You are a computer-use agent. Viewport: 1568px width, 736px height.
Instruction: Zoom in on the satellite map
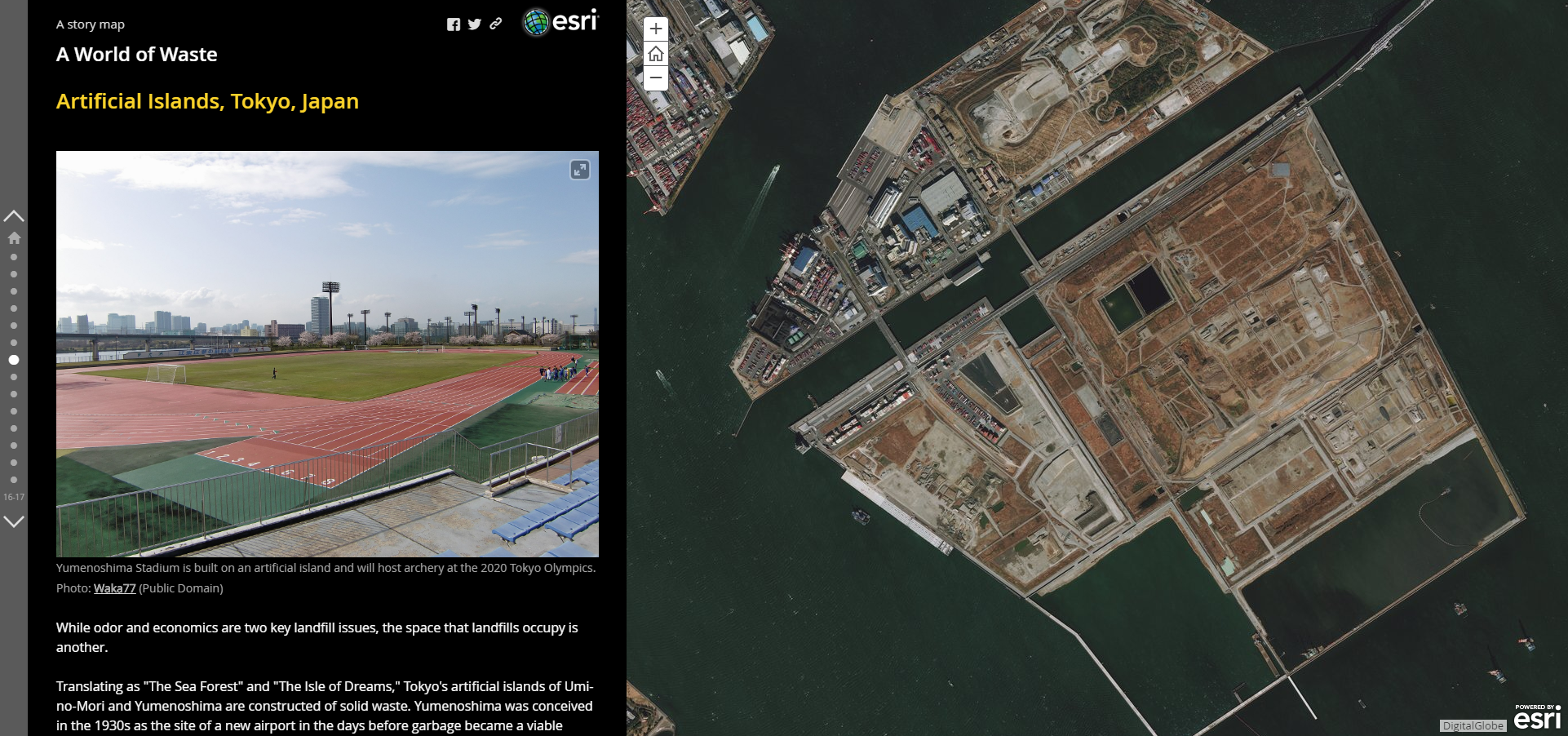pos(656,29)
